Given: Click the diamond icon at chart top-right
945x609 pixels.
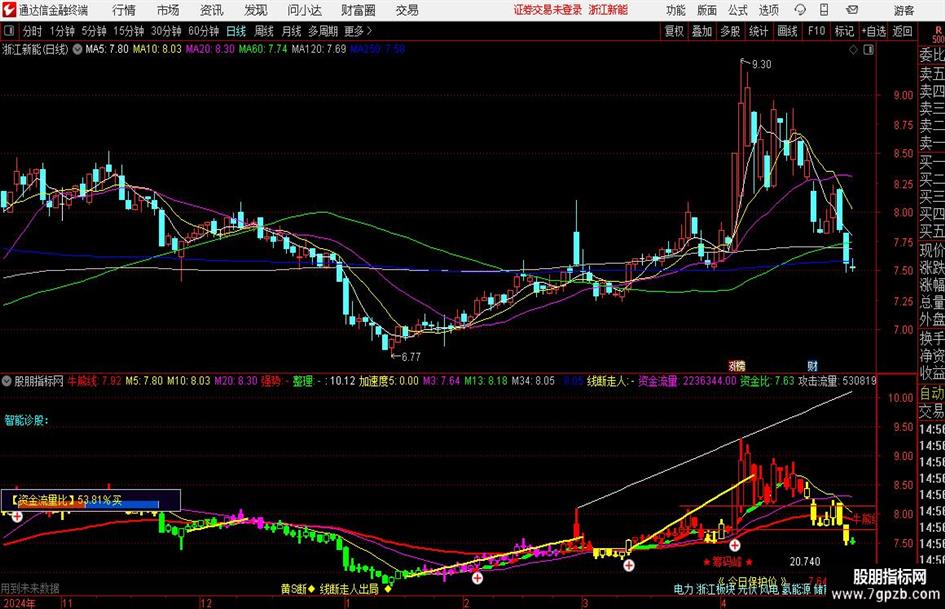Looking at the screenshot, I should tap(853, 50).
